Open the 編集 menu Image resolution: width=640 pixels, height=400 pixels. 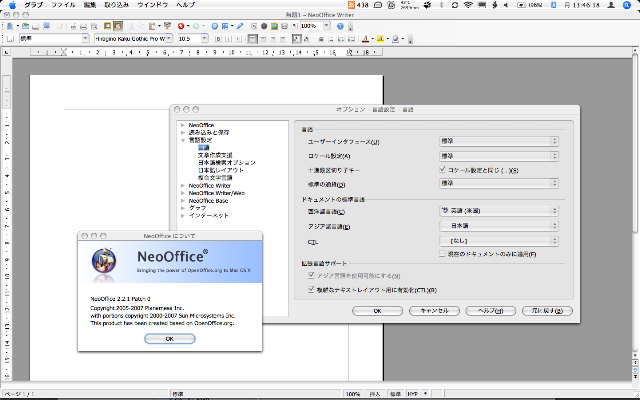pyautogui.click(x=90, y=5)
